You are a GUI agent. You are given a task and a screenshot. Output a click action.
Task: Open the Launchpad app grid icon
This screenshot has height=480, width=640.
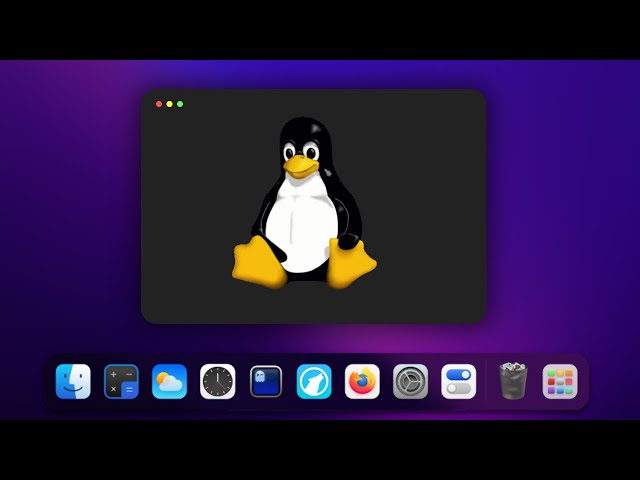click(x=560, y=381)
